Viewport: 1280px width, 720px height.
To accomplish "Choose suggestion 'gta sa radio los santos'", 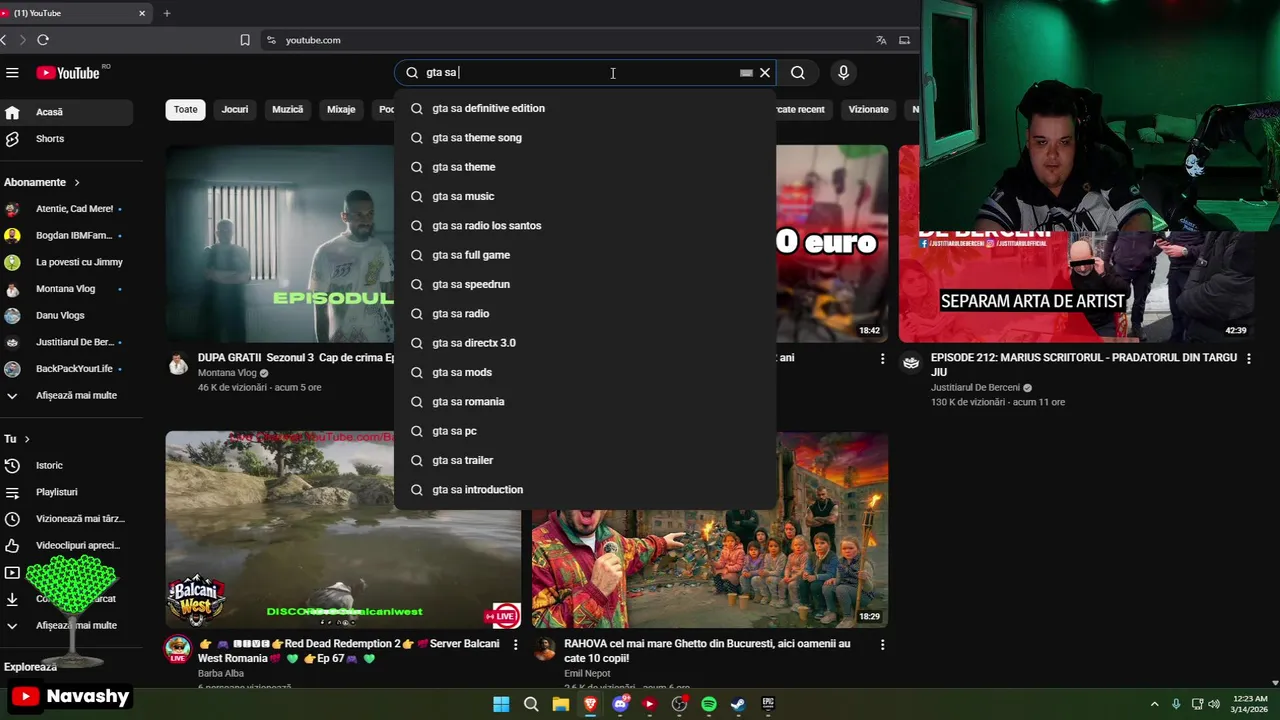I will point(585,226).
